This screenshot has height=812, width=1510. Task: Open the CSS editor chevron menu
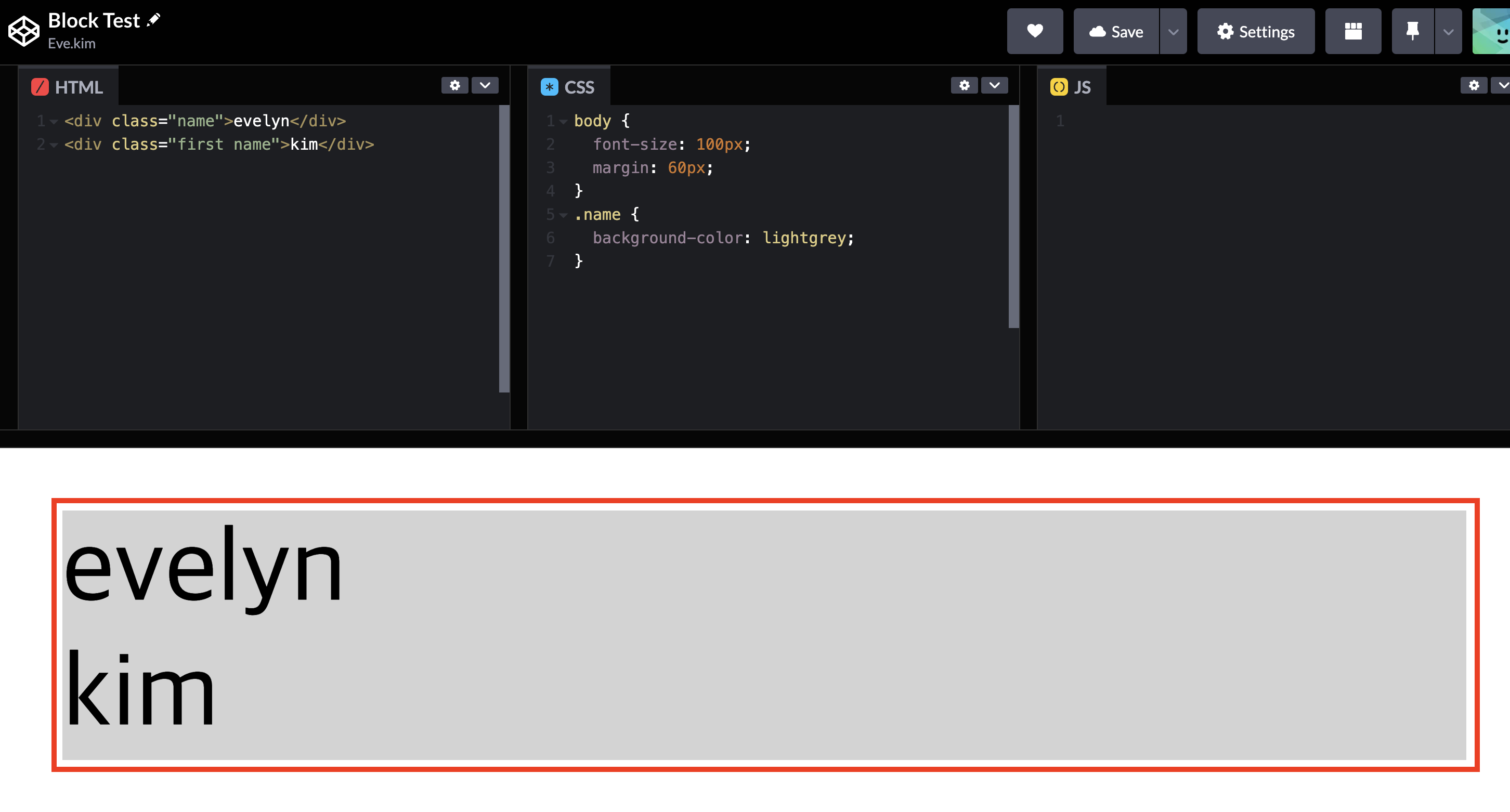tap(994, 86)
